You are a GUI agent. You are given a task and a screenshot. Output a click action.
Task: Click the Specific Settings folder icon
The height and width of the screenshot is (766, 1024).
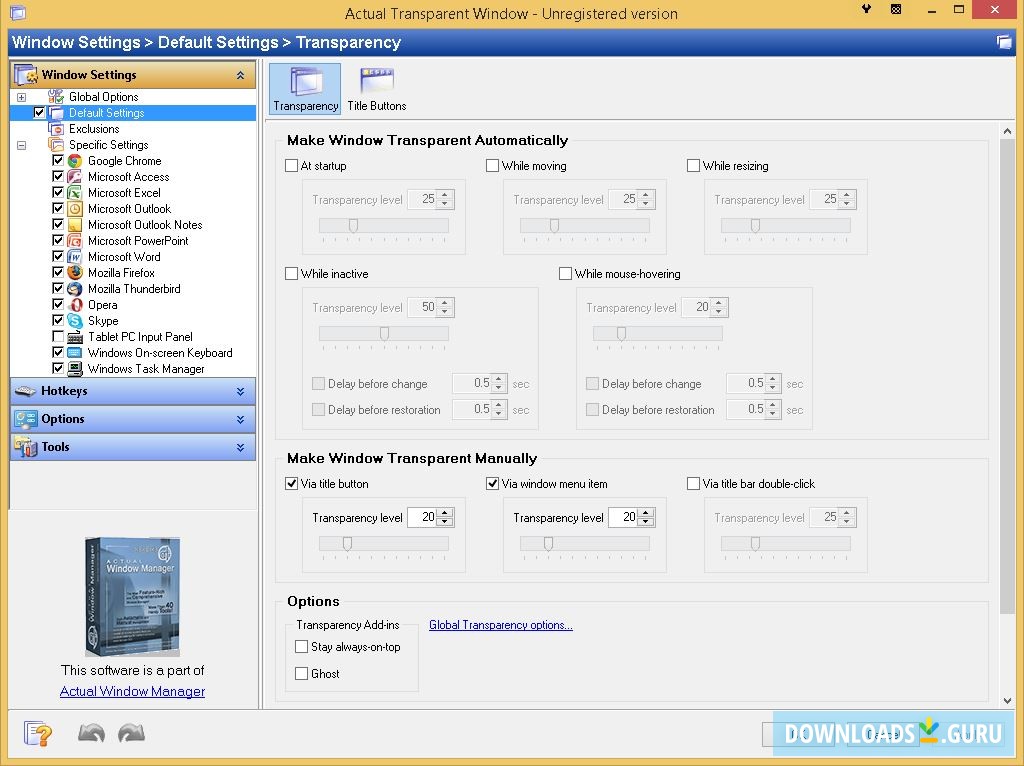click(x=56, y=145)
